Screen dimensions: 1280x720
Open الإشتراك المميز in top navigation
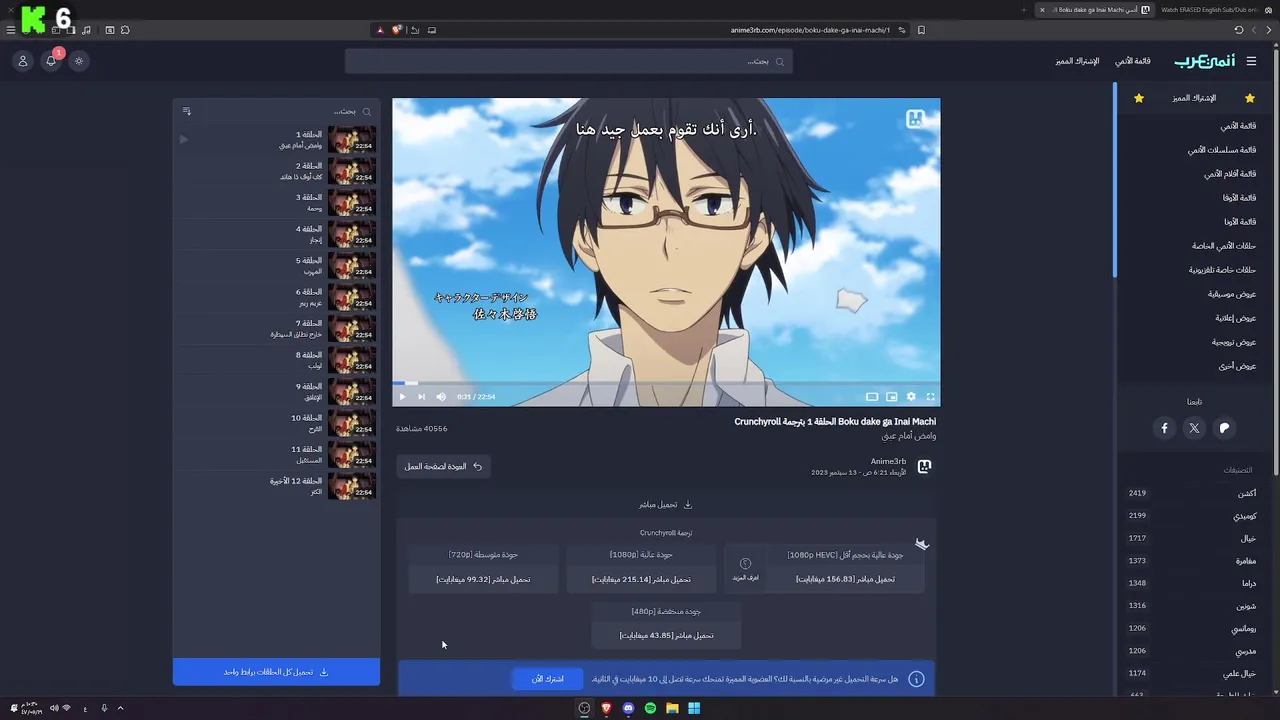pyautogui.click(x=1077, y=61)
